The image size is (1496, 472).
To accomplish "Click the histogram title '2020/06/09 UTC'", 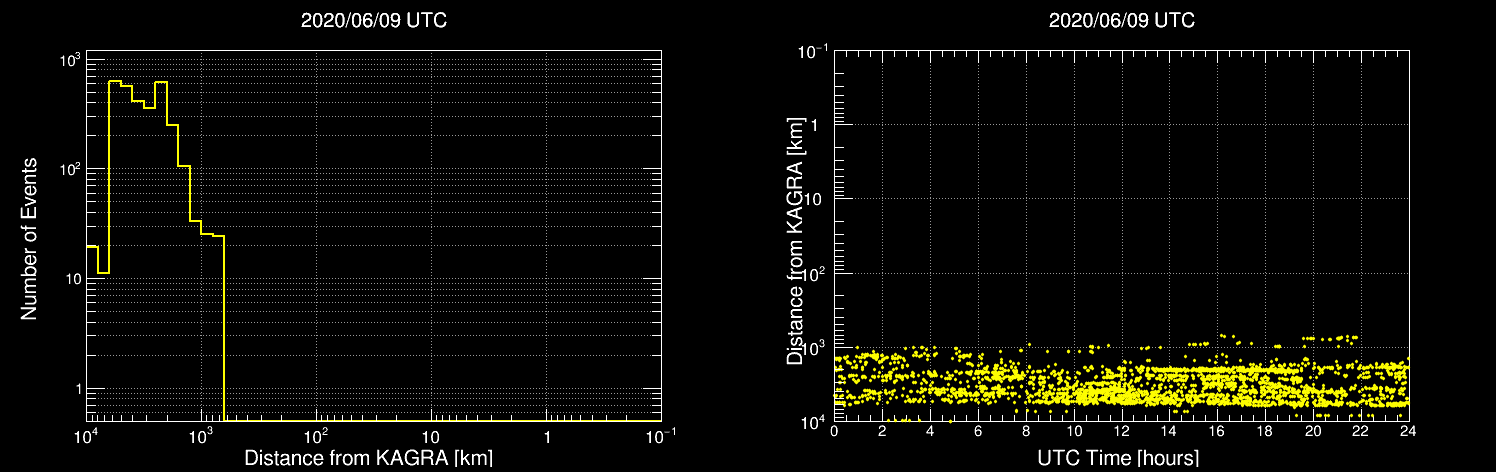I will pos(373,21).
